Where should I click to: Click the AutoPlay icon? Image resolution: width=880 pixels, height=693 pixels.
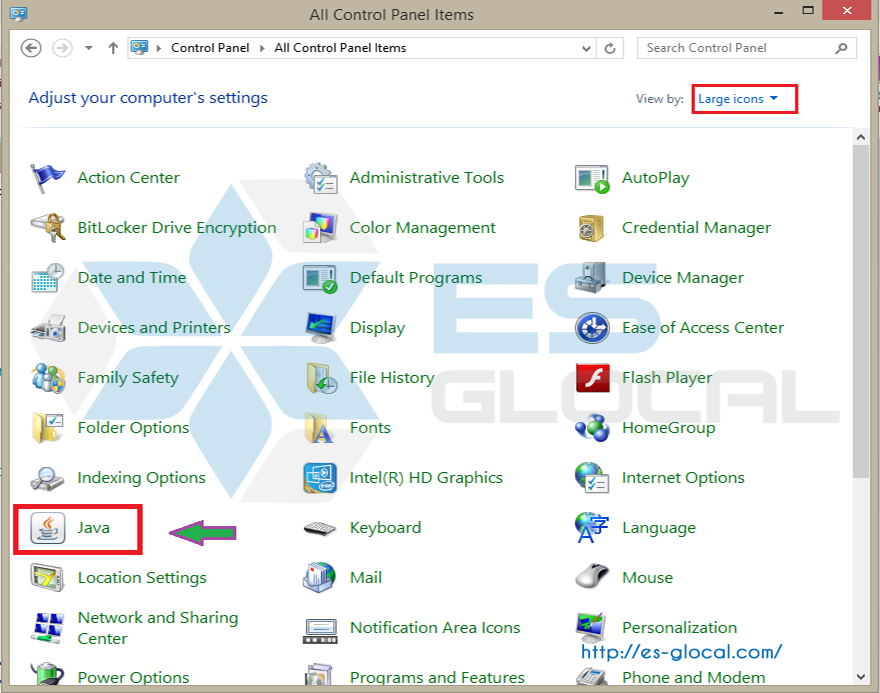(592, 178)
